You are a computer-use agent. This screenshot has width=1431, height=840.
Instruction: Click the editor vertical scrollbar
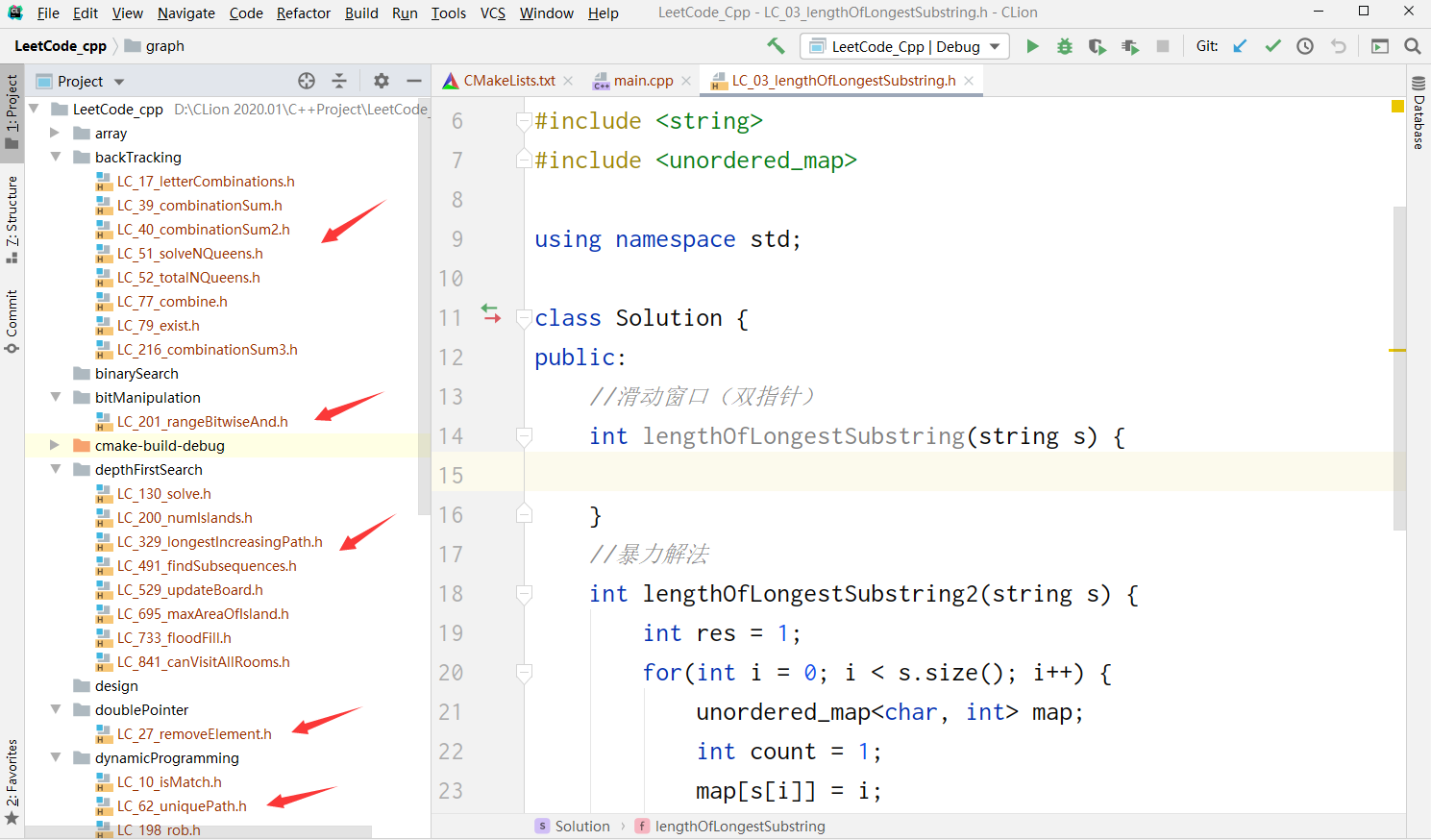[1399, 368]
